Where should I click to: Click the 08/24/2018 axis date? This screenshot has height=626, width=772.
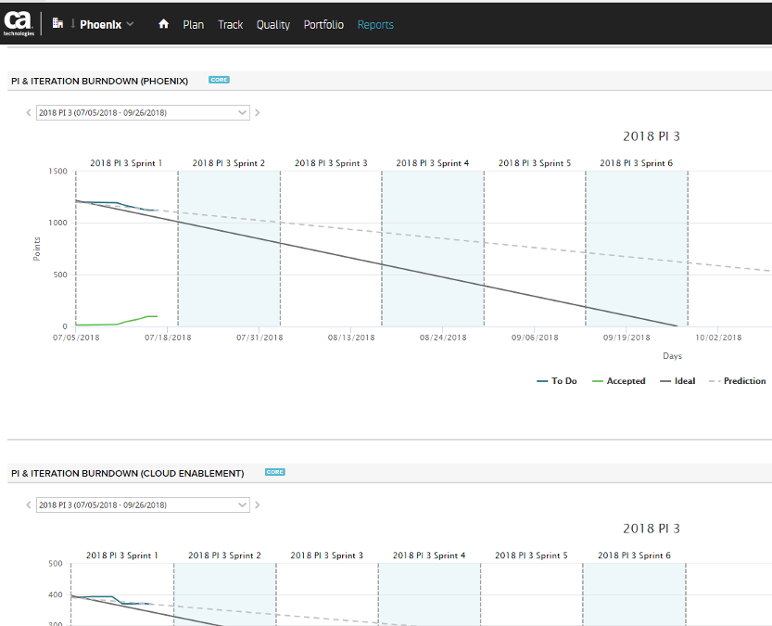(443, 337)
